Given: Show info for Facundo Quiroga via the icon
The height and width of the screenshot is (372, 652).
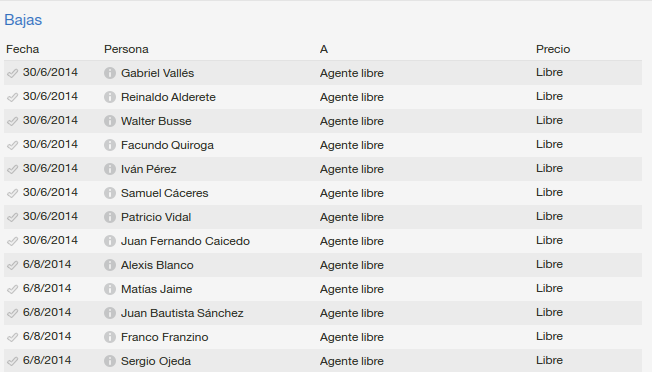Looking at the screenshot, I should [109, 145].
